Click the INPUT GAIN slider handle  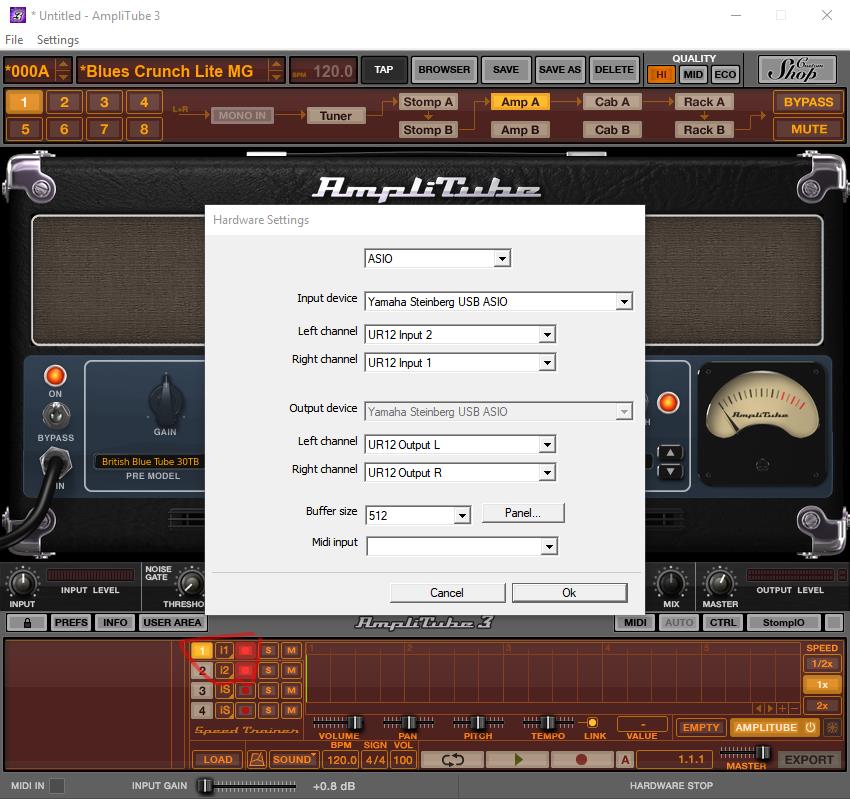tap(205, 785)
